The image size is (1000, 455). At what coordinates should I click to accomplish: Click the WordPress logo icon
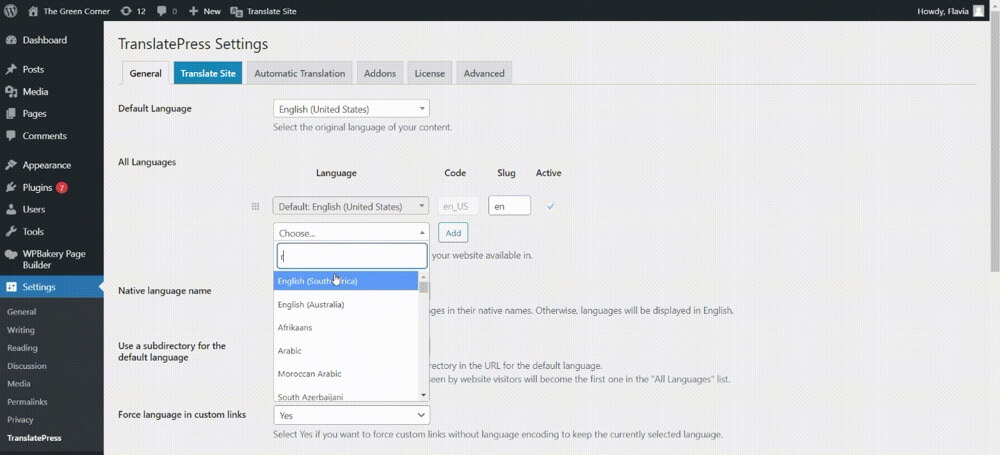[x=11, y=11]
